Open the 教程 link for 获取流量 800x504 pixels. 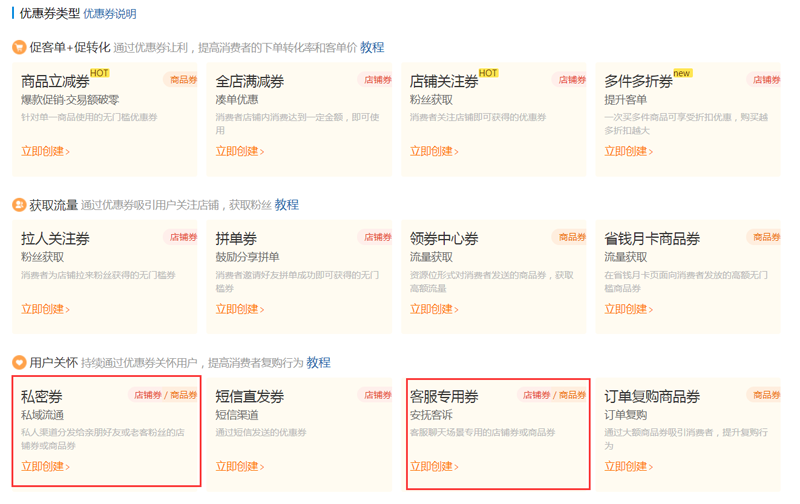pyautogui.click(x=287, y=205)
